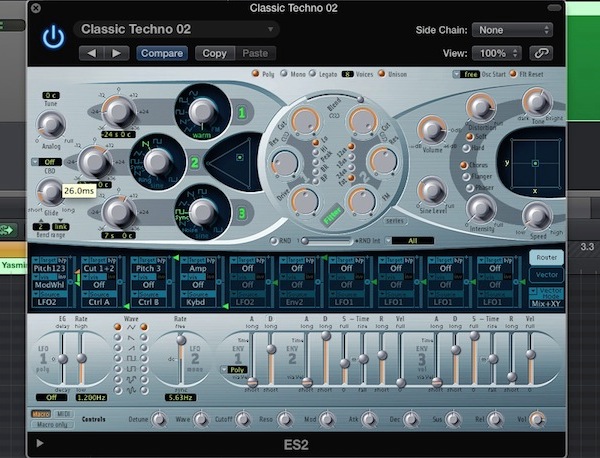This screenshot has width=600, height=458.
Task: Select Poly keyboard mode
Action: click(x=256, y=73)
